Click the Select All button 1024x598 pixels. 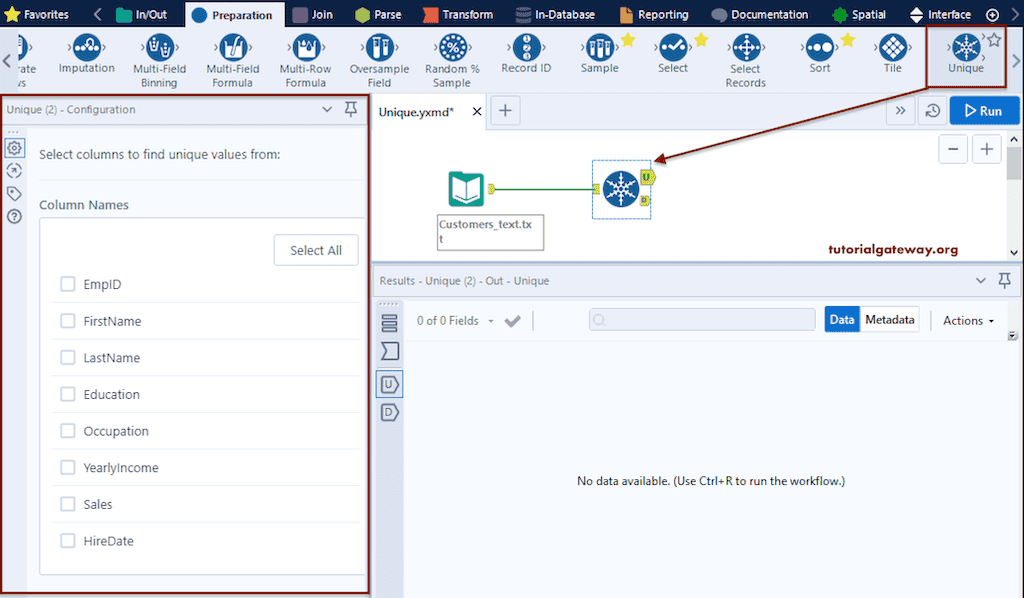click(x=316, y=250)
